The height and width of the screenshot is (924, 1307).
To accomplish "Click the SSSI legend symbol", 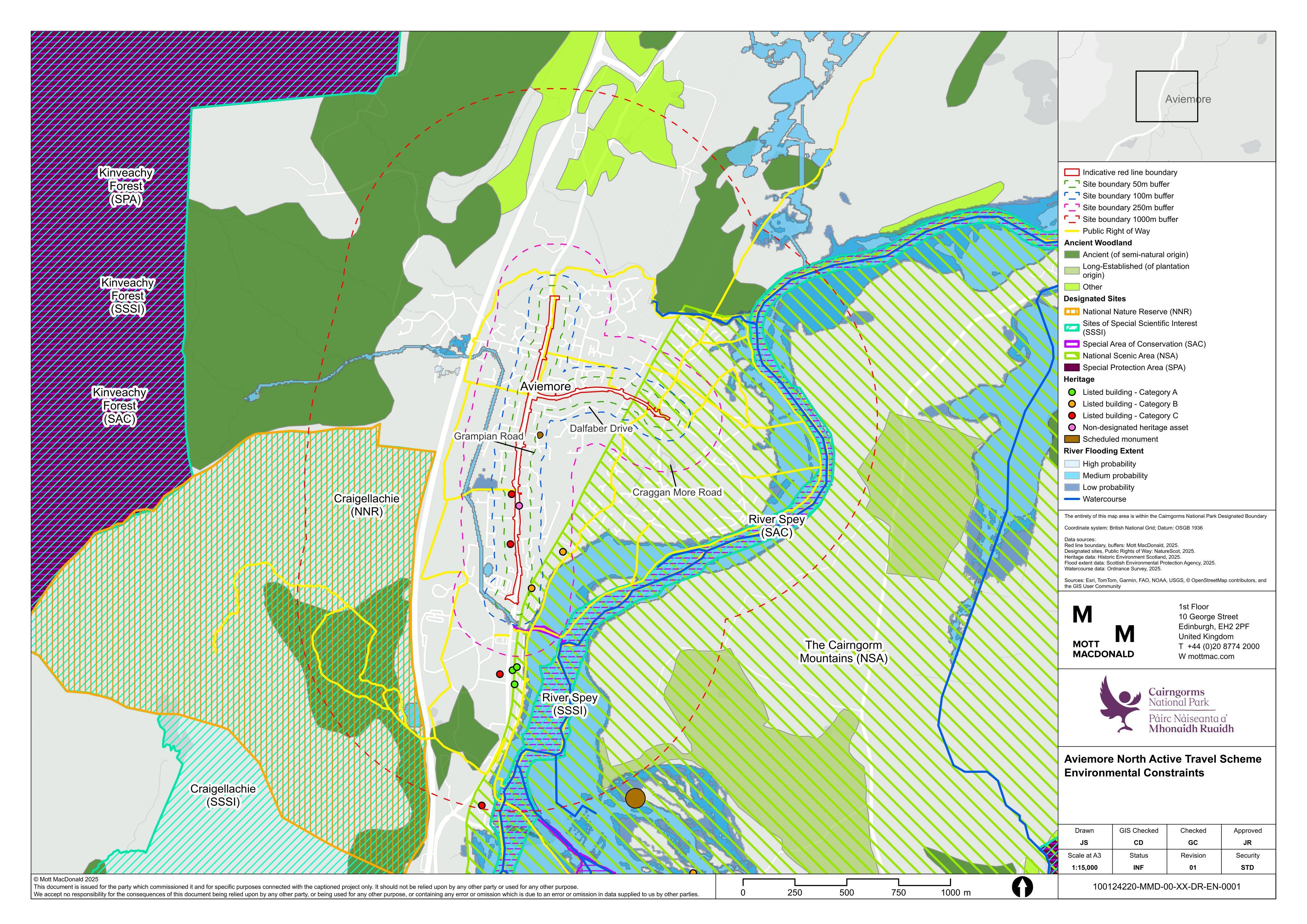I will 1072,328.
